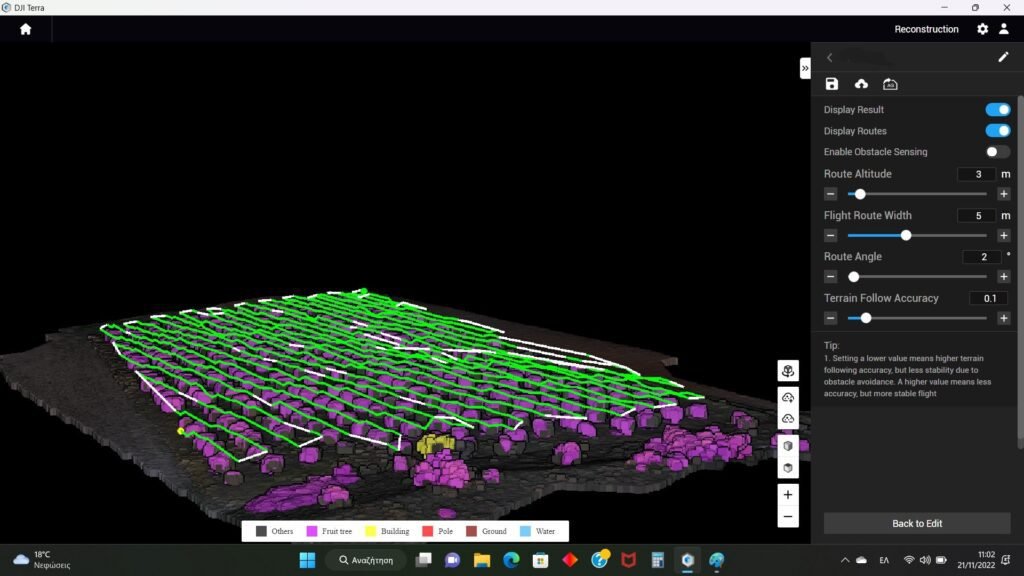This screenshot has width=1024, height=576.
Task: Go to the DJI Terra home screen
Action: pyautogui.click(x=25, y=29)
